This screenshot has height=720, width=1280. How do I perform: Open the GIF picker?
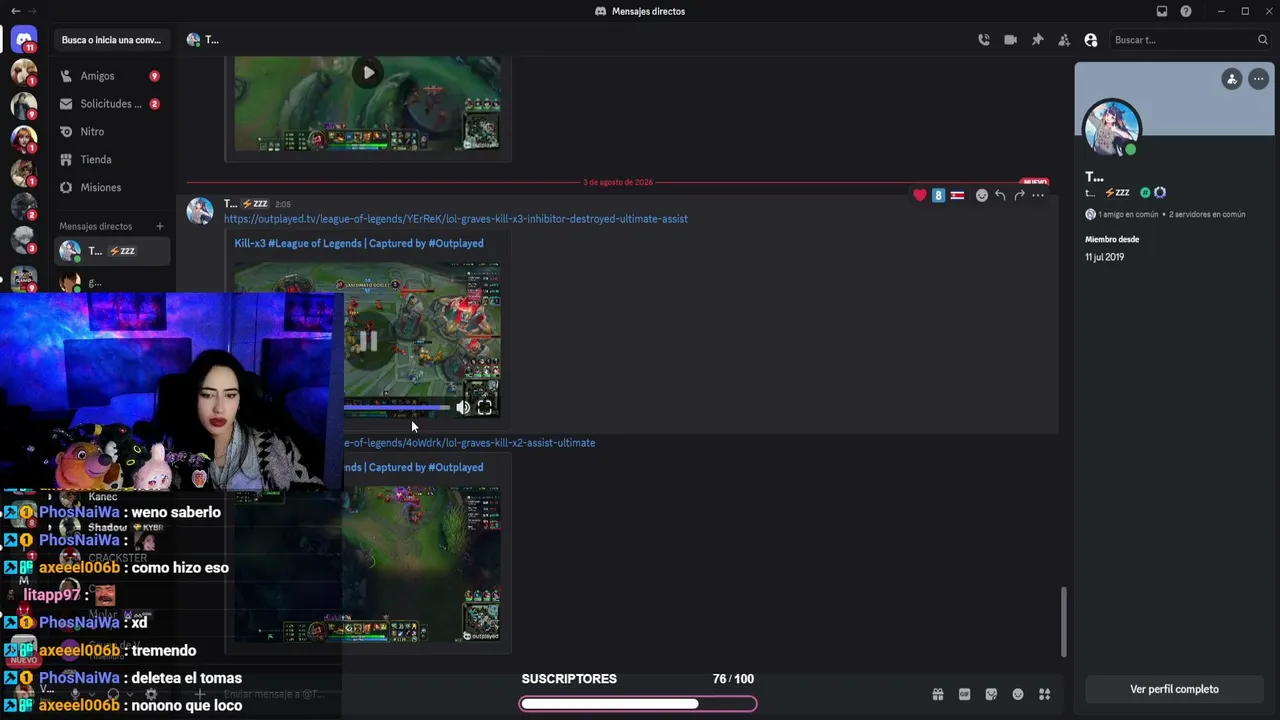[x=964, y=694]
